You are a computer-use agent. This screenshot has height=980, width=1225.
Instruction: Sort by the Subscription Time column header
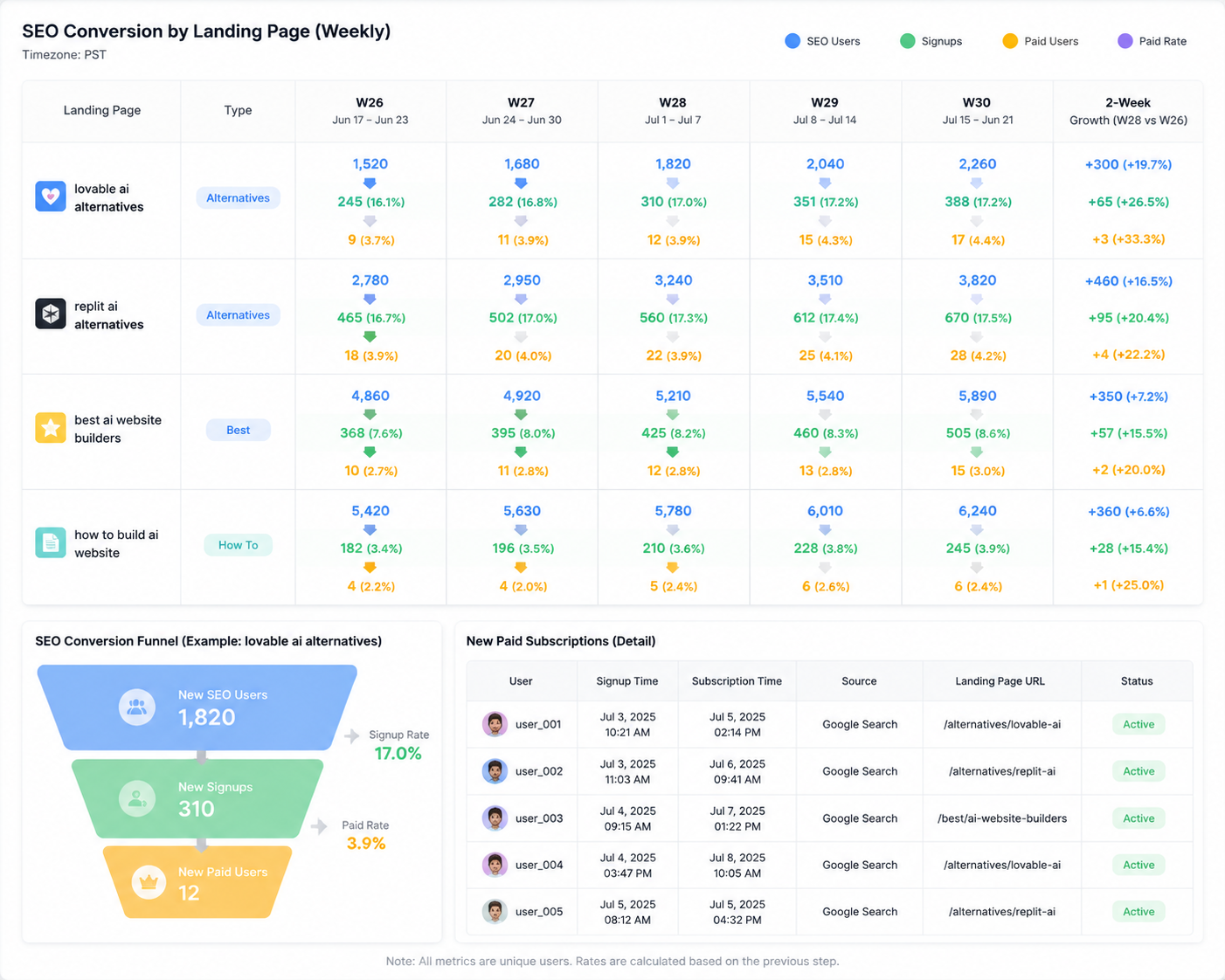[737, 681]
